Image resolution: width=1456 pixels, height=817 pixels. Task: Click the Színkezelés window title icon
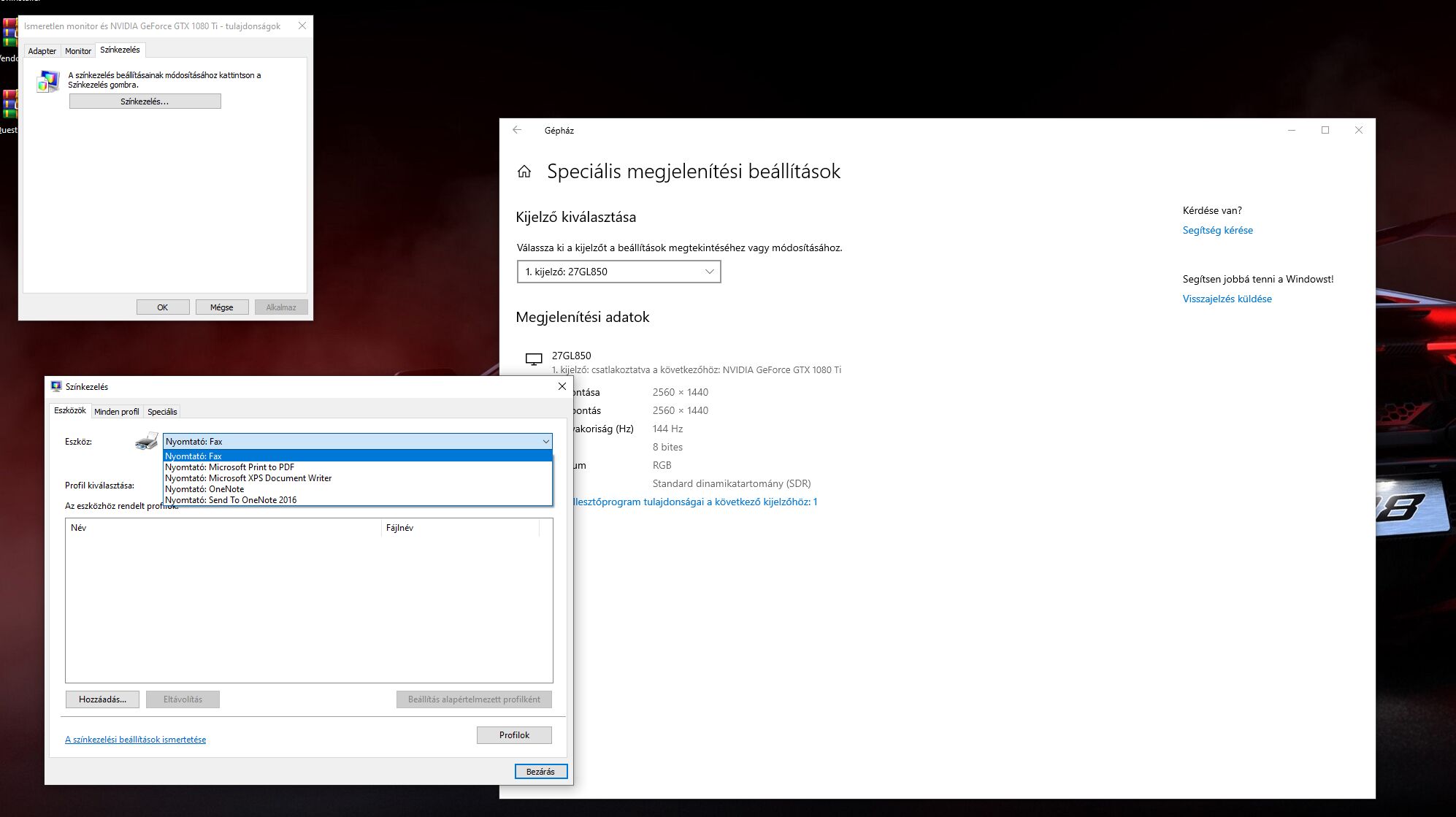pos(56,386)
